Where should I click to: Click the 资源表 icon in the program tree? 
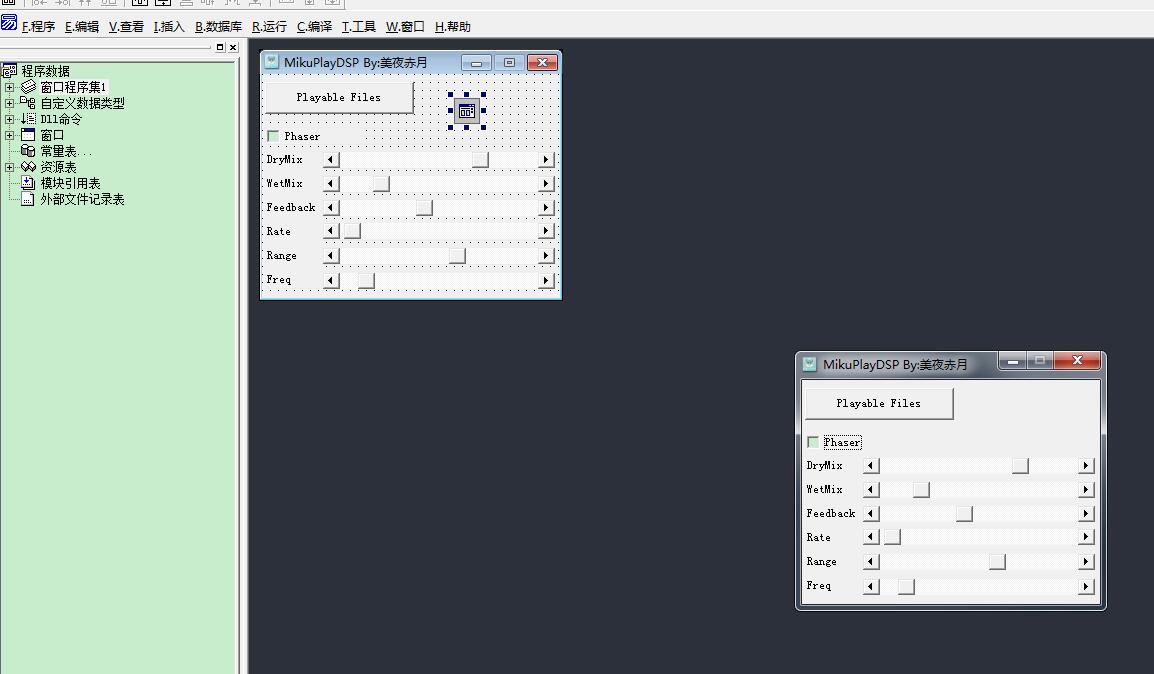28,167
